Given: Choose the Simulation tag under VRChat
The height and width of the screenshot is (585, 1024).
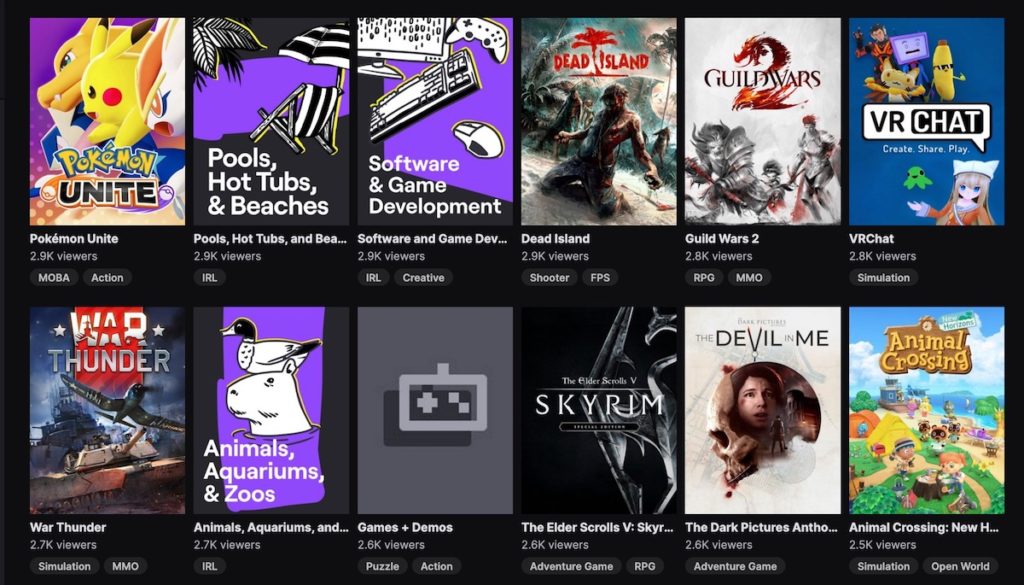Looking at the screenshot, I should point(884,277).
